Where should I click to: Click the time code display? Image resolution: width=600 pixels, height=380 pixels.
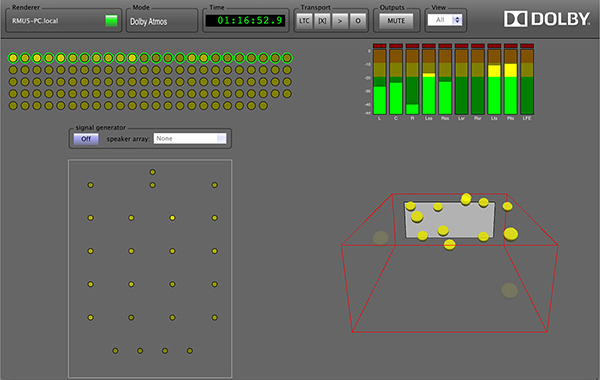246,21
